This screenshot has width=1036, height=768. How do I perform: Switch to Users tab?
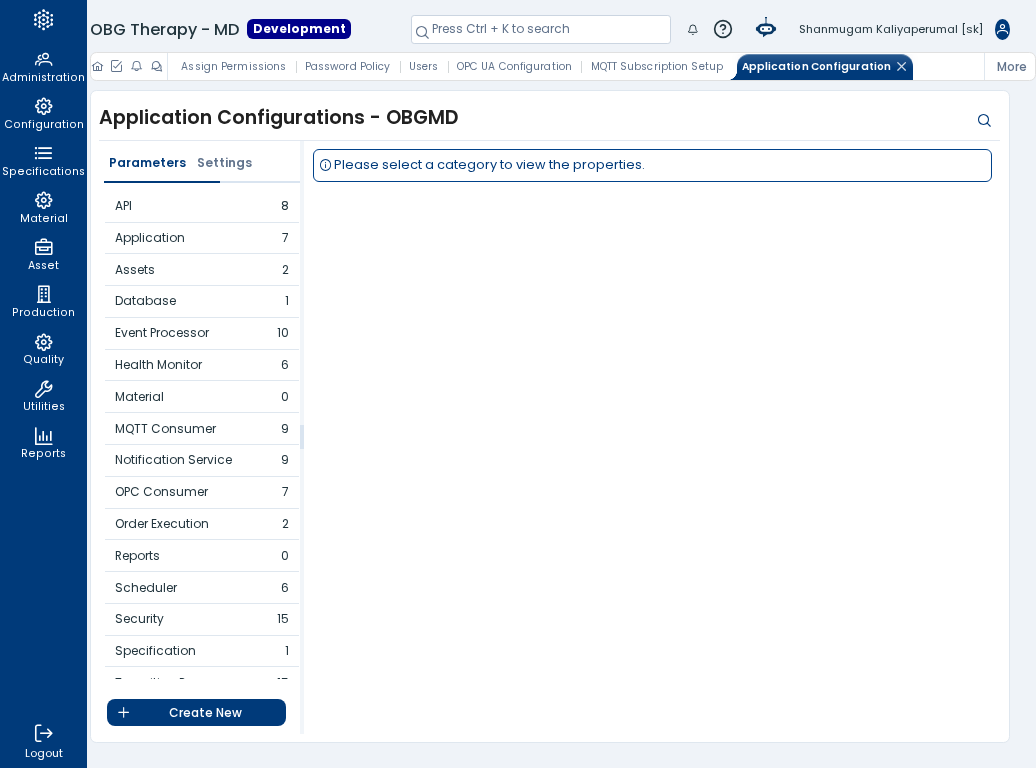coord(424,66)
